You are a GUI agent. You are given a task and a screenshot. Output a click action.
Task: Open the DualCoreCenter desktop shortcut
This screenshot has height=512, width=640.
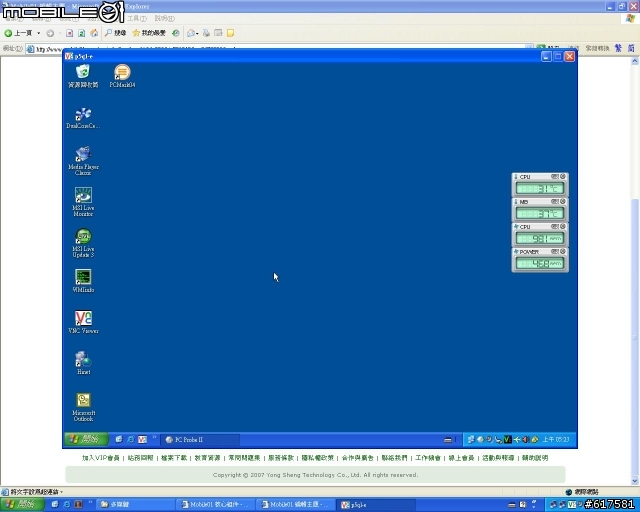83,118
